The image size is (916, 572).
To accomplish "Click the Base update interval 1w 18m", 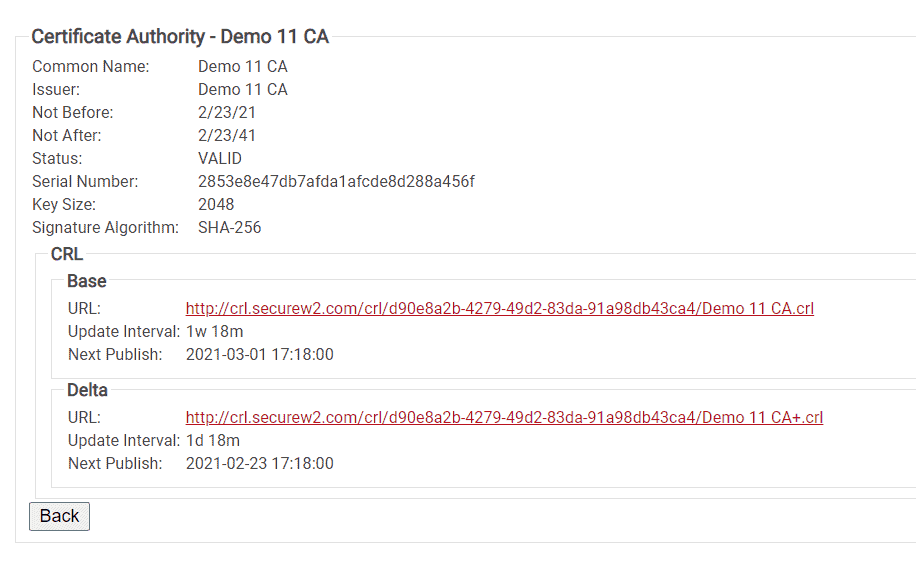I will (x=214, y=331).
